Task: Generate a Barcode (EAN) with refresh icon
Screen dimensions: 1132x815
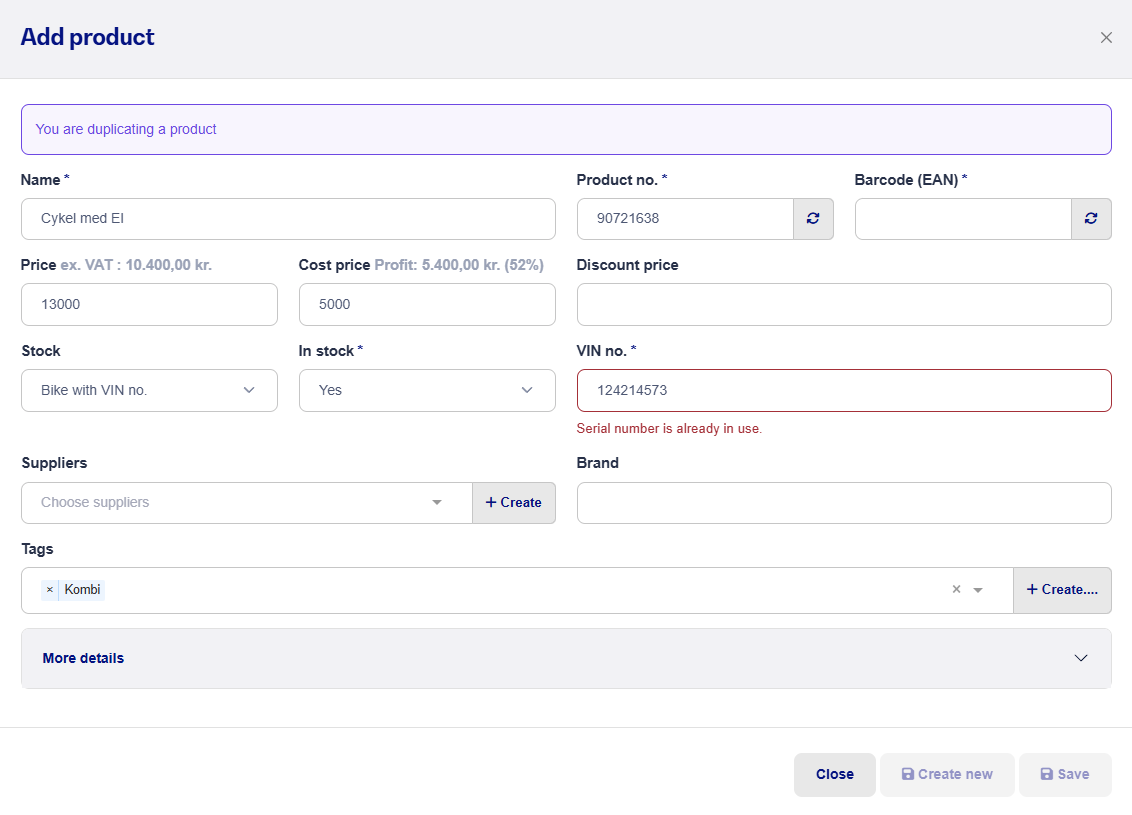Action: pyautogui.click(x=1091, y=219)
